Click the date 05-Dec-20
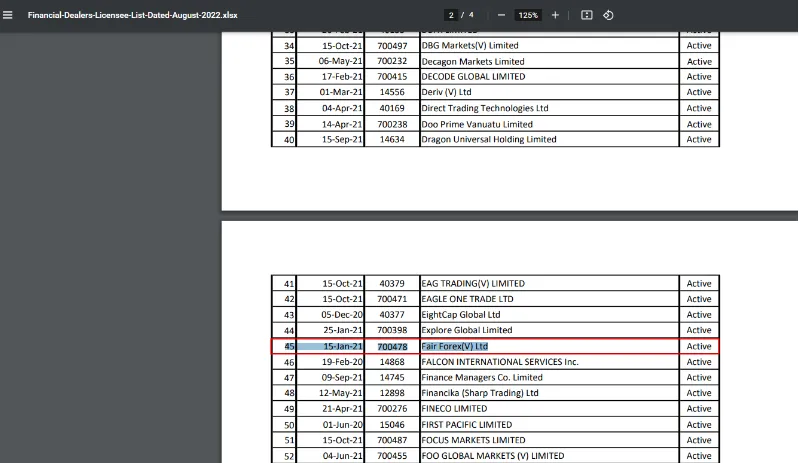 coord(341,315)
